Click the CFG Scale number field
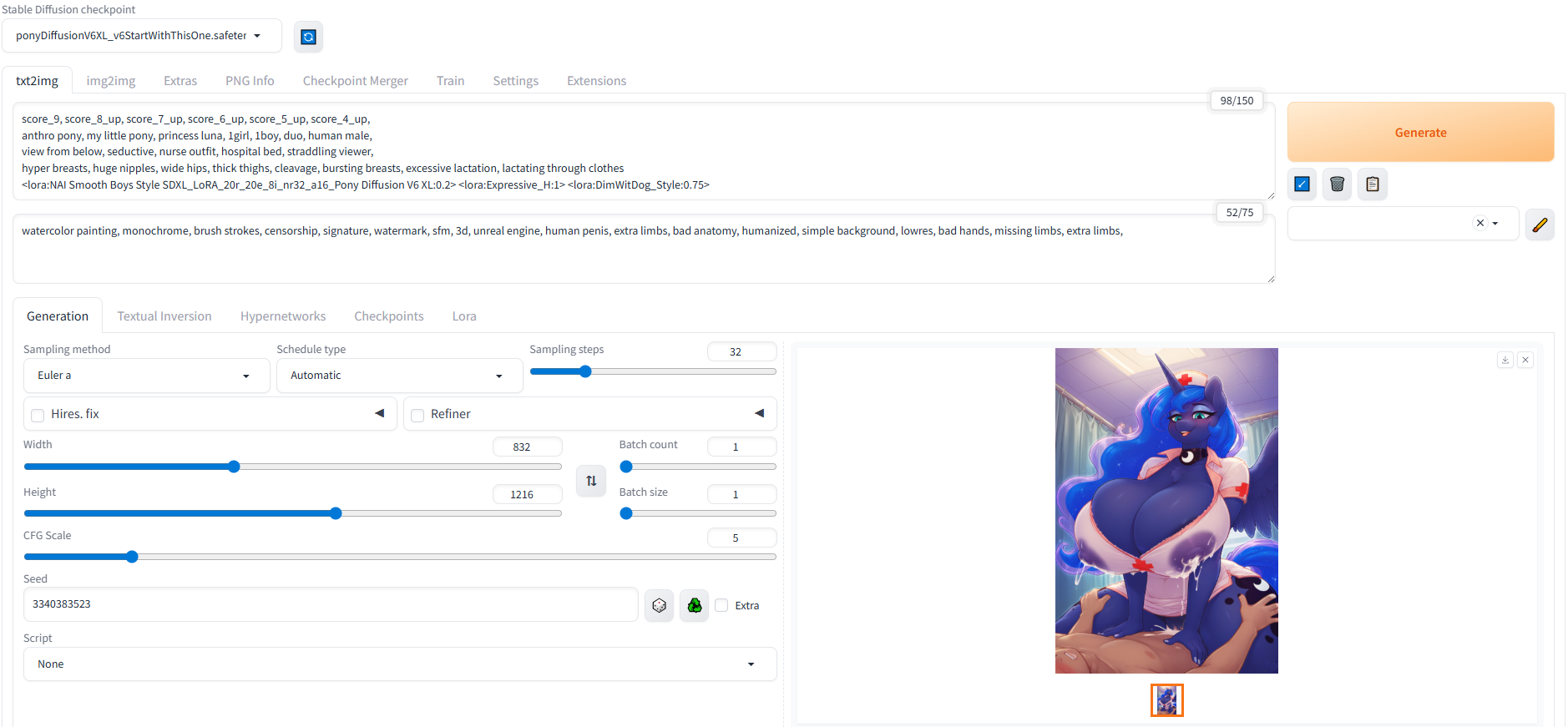The image size is (1568, 727). click(741, 538)
